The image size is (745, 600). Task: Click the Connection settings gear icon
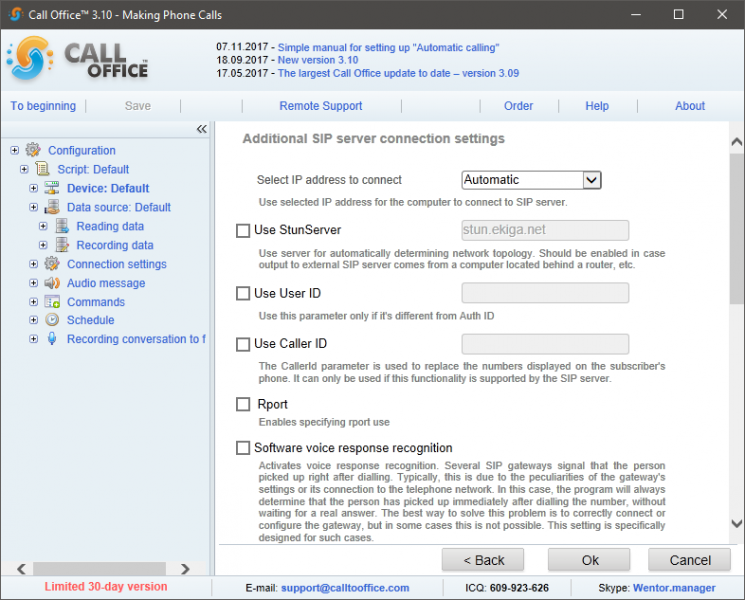52,264
